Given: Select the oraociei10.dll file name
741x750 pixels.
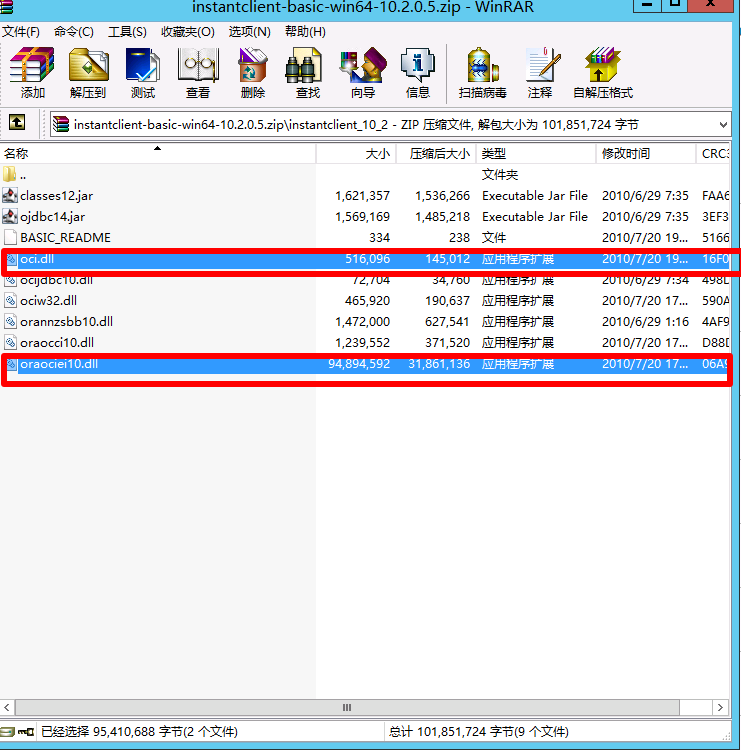Looking at the screenshot, I should point(59,364).
